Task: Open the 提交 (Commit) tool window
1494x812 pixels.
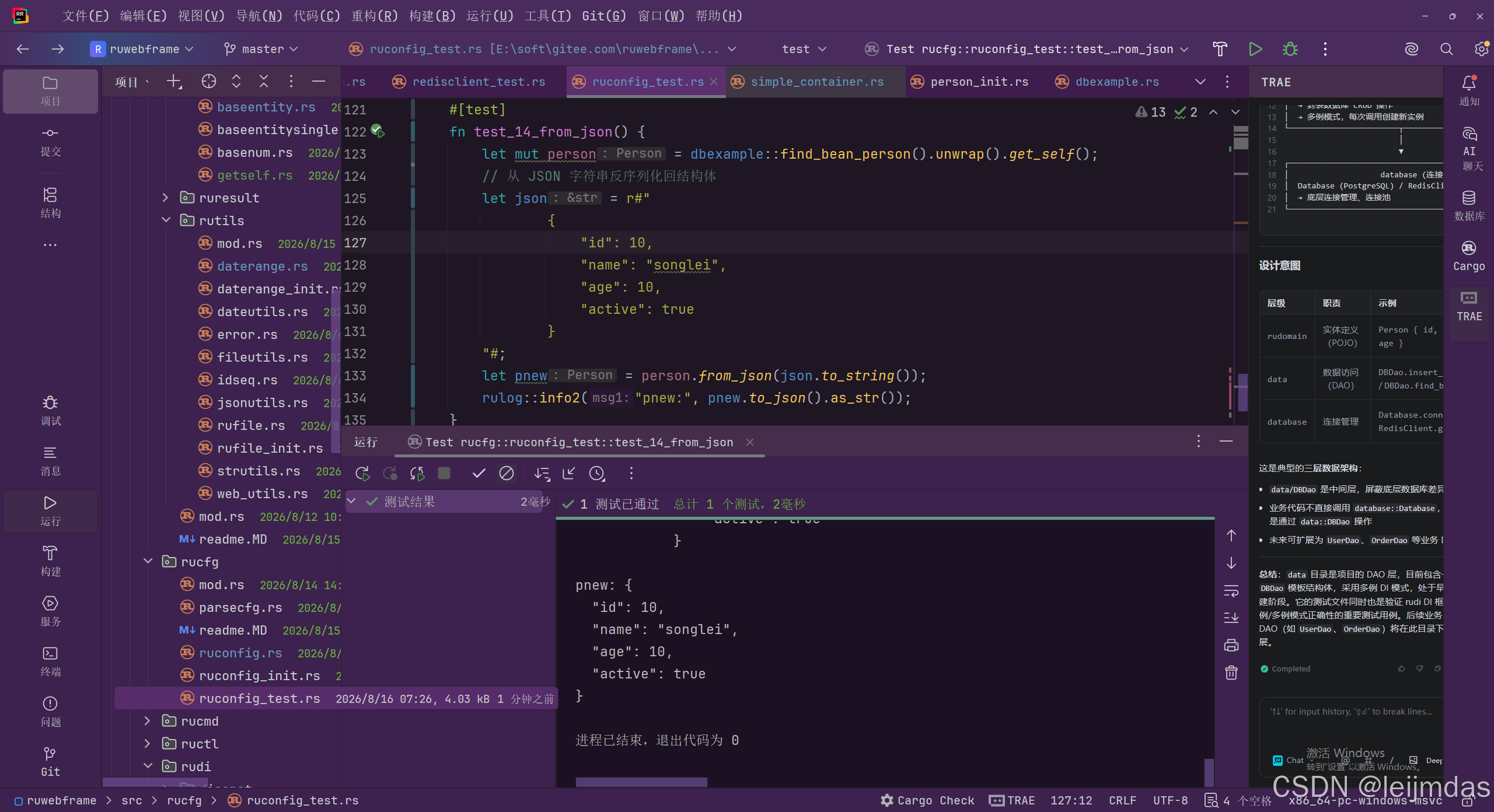Action: click(x=50, y=142)
